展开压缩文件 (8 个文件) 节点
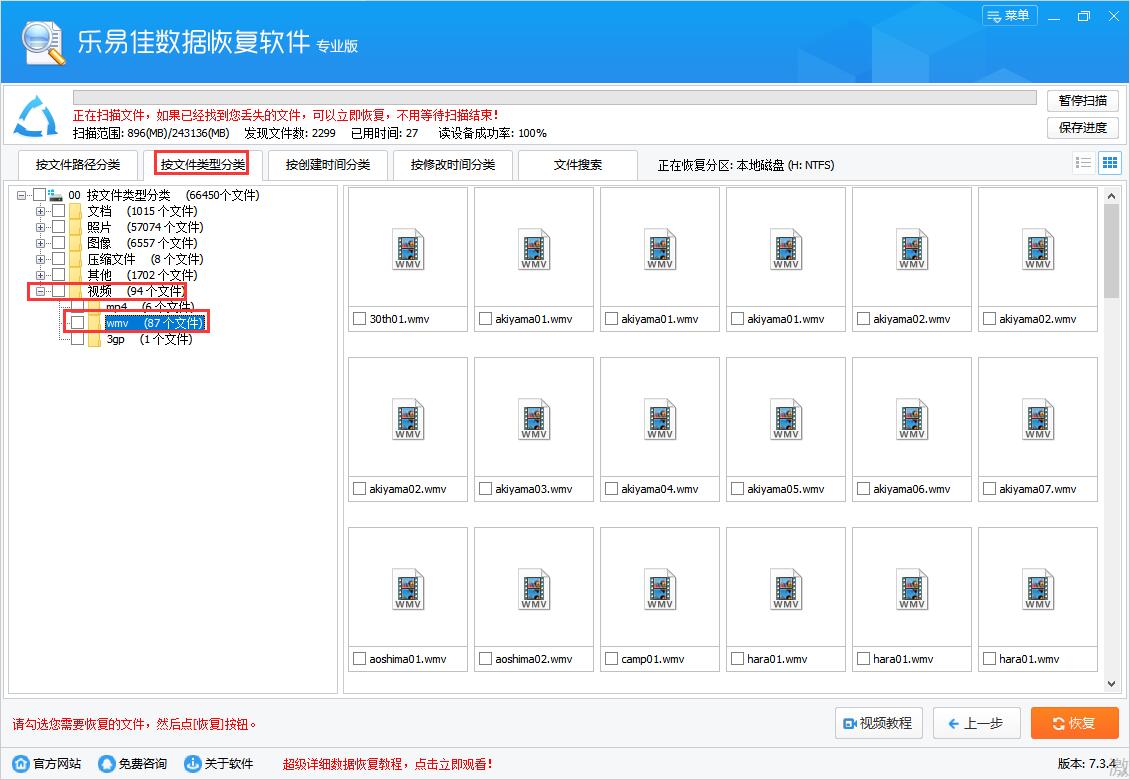 (41, 259)
